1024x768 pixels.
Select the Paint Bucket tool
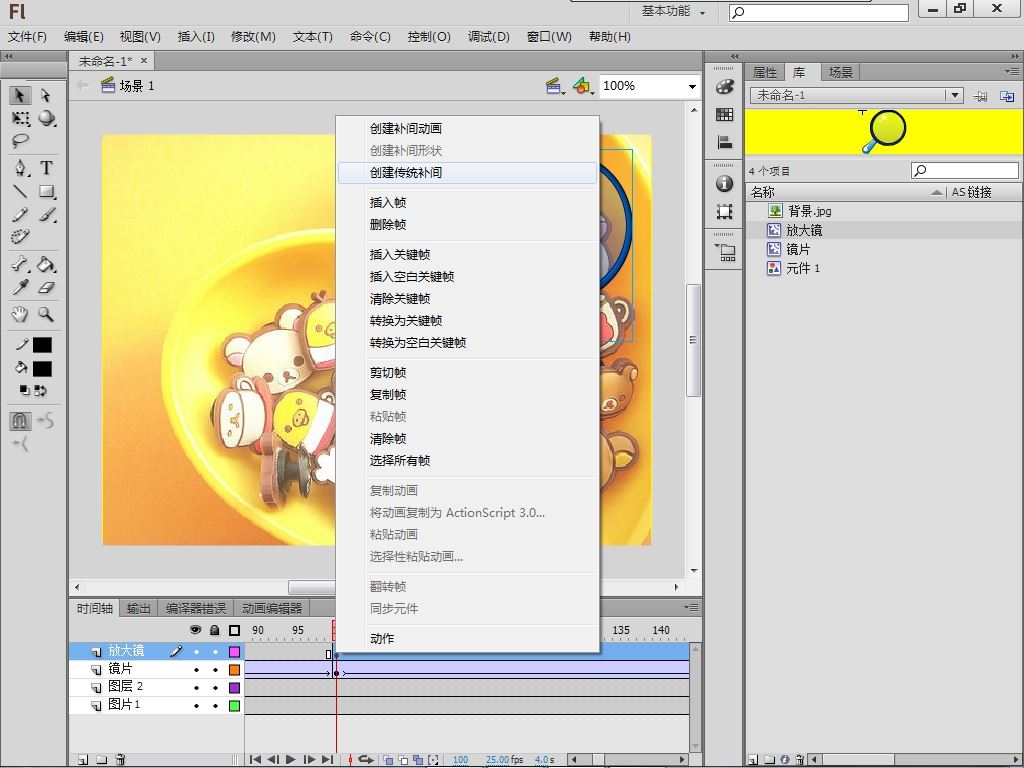(46, 264)
